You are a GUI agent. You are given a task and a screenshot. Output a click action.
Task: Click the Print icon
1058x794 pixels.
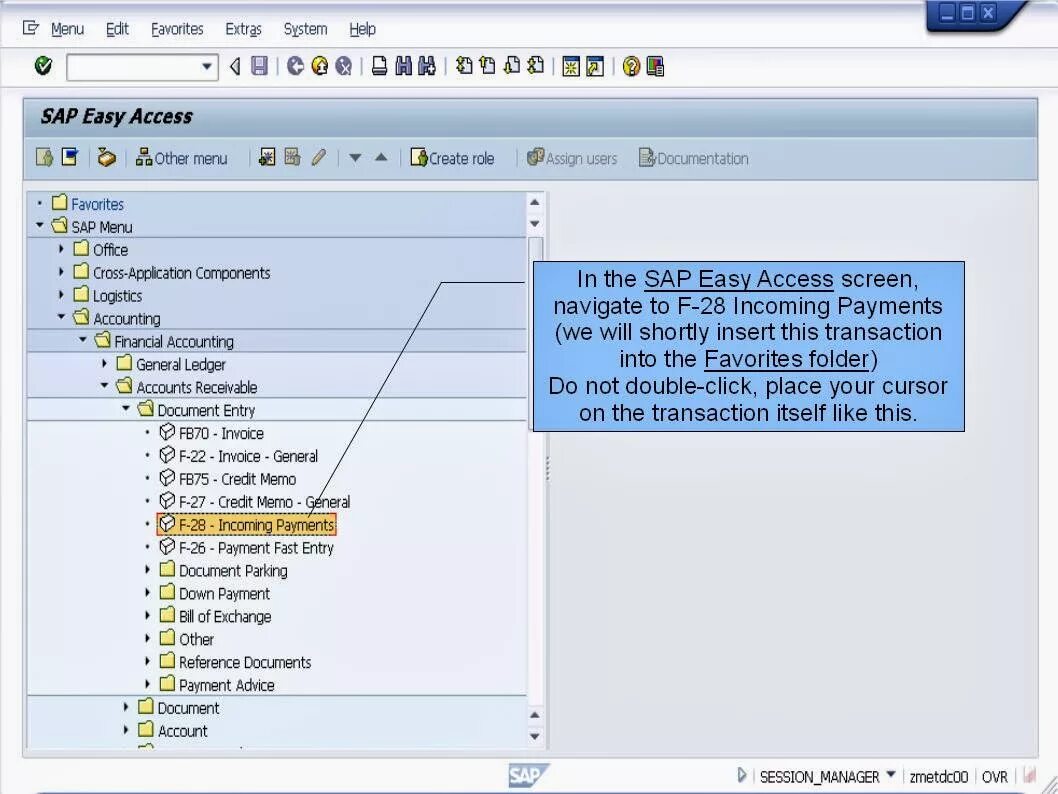click(x=379, y=65)
